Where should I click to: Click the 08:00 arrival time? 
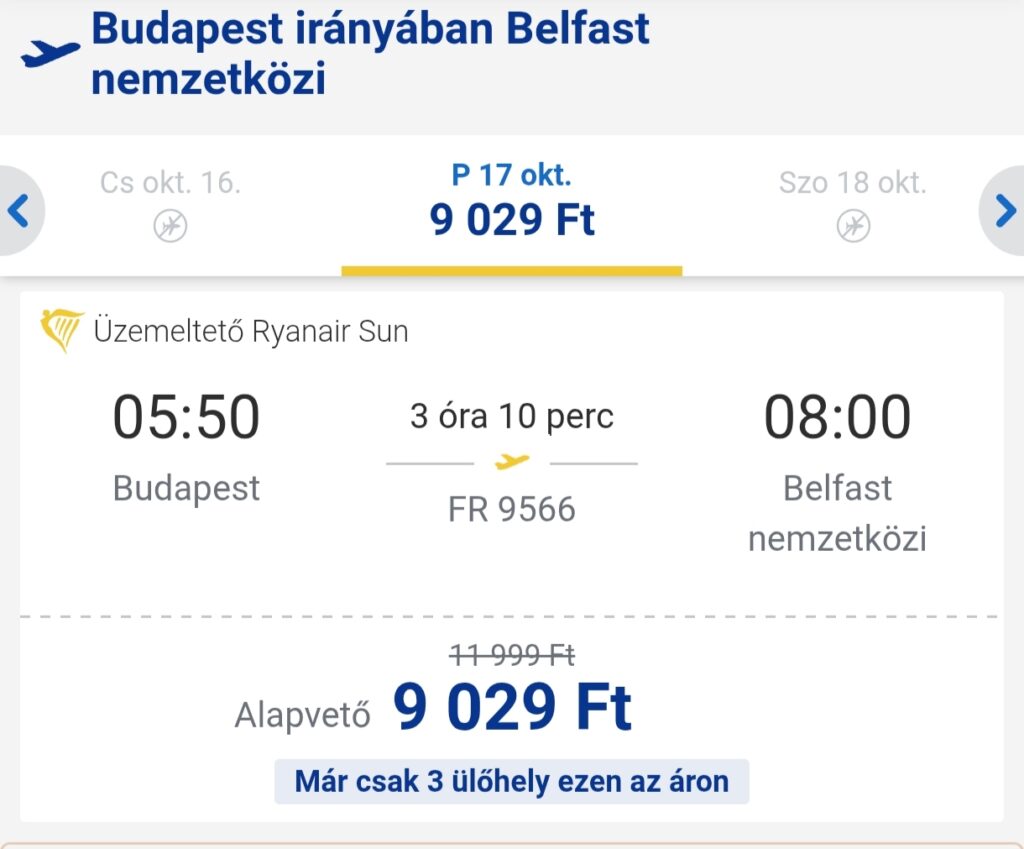[x=837, y=417]
